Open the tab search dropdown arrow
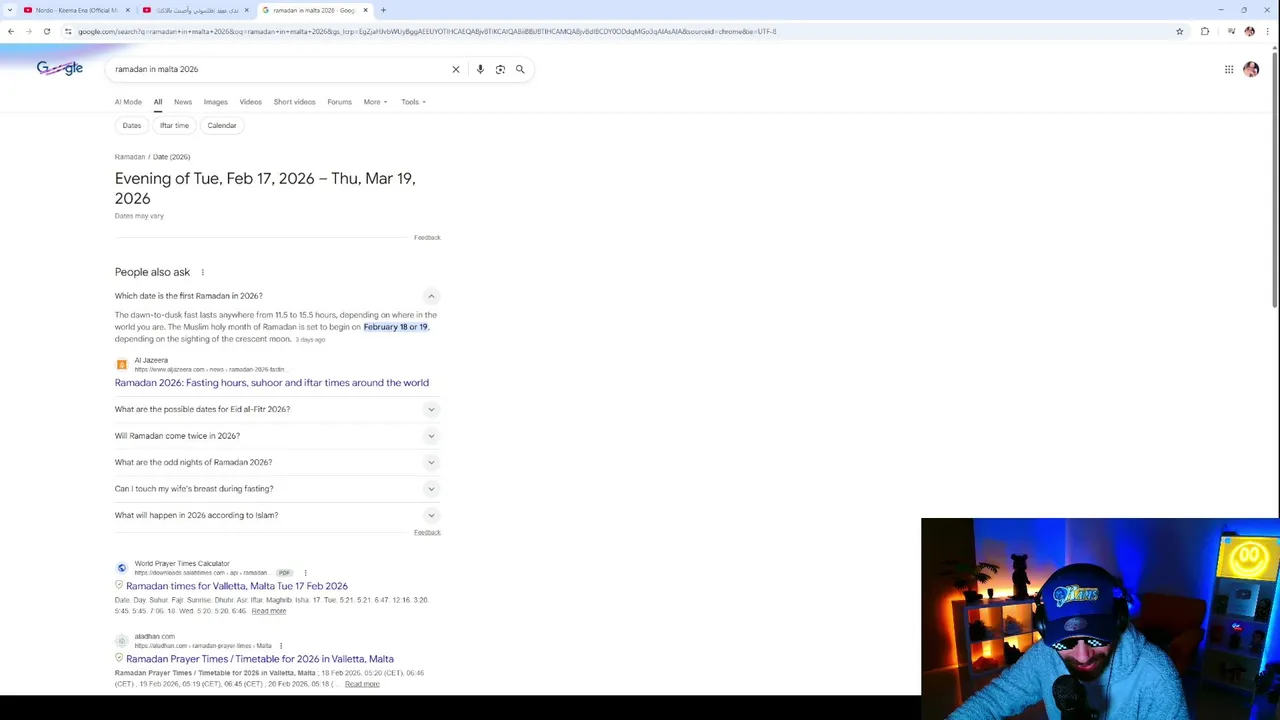This screenshot has height=720, width=1280. pos(10,10)
